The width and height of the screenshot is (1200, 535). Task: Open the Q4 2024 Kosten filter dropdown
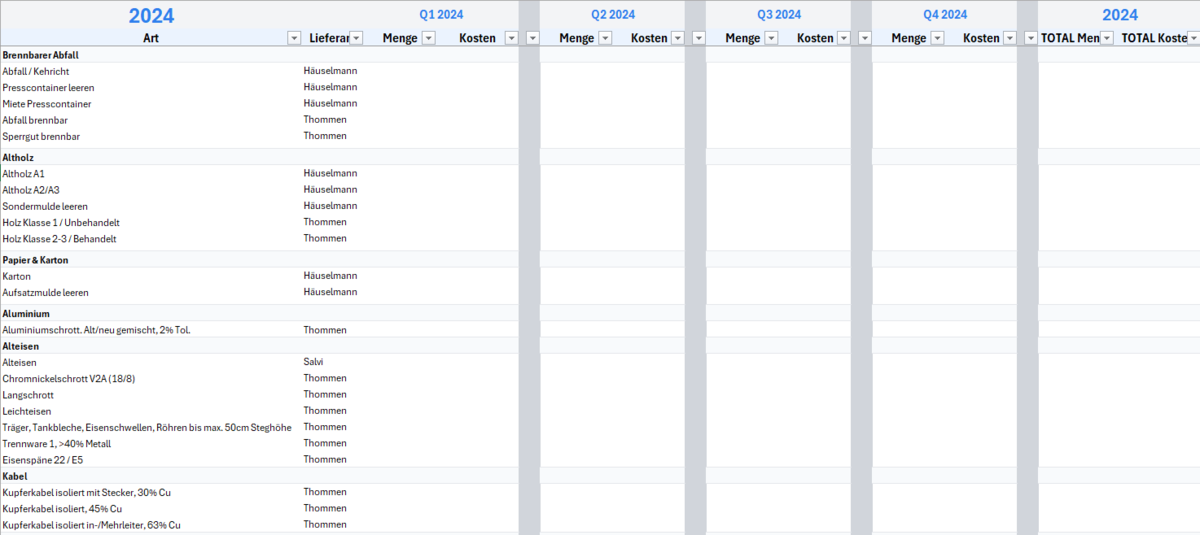coord(1009,38)
